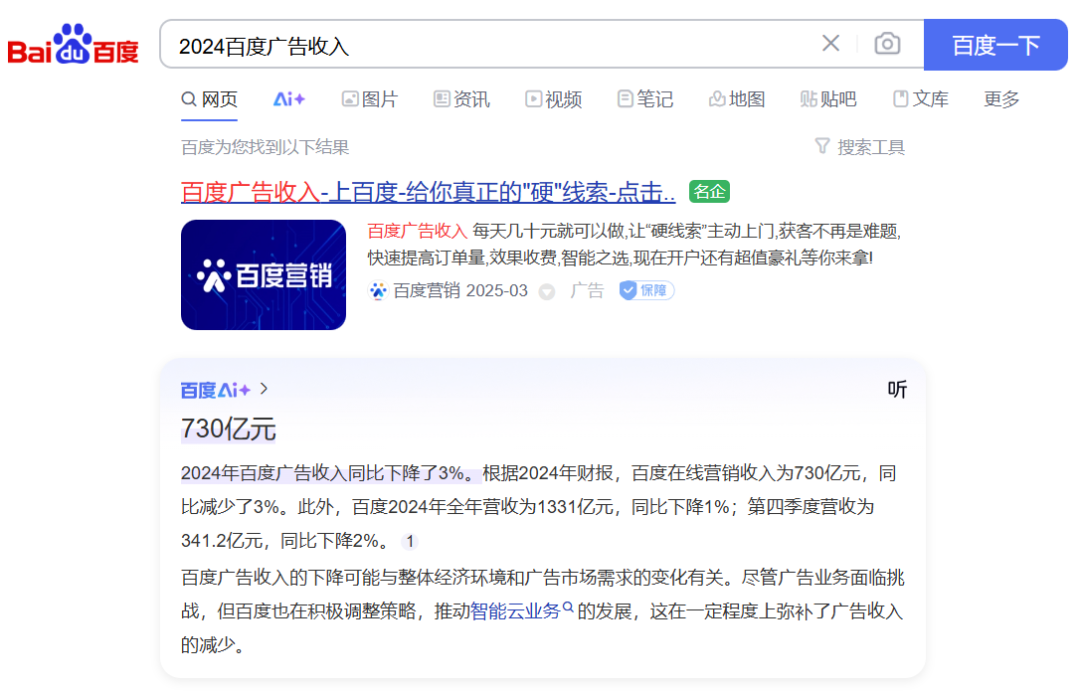The height and width of the screenshot is (693, 1080).
Task: Click text 百度为您找到以下结果
Action: coord(265,147)
